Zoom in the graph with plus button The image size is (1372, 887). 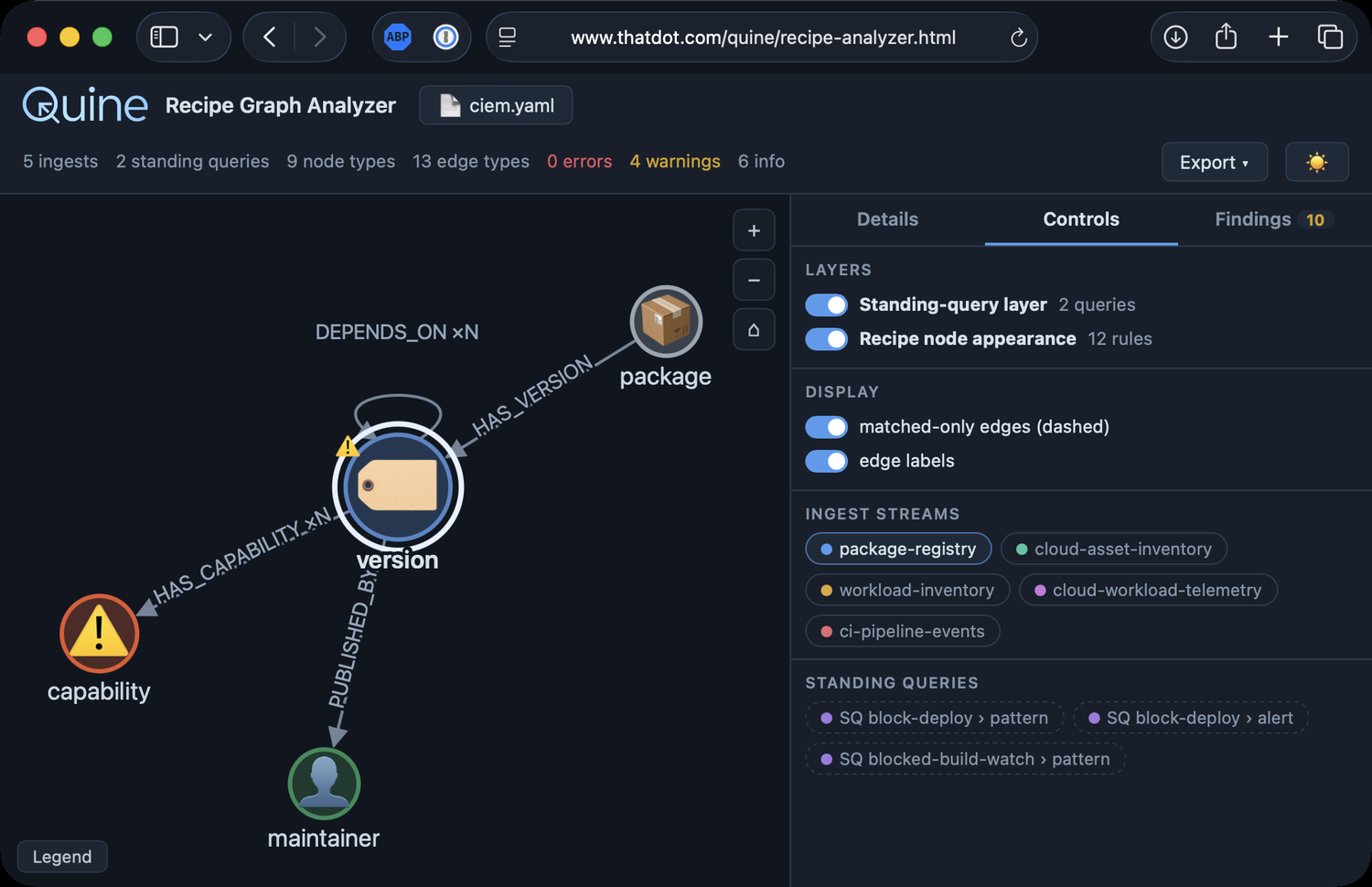[754, 230]
